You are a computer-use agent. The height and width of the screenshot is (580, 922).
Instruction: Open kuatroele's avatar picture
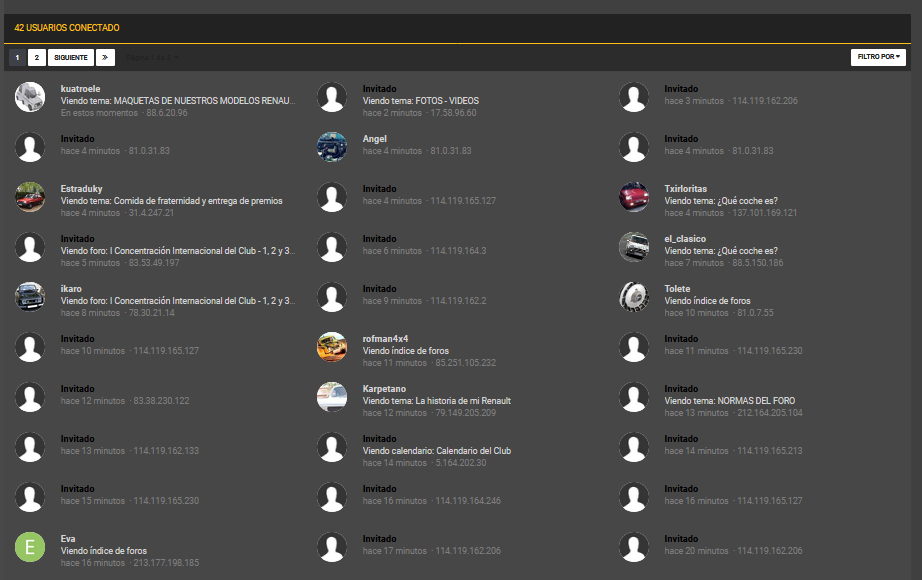(x=30, y=97)
